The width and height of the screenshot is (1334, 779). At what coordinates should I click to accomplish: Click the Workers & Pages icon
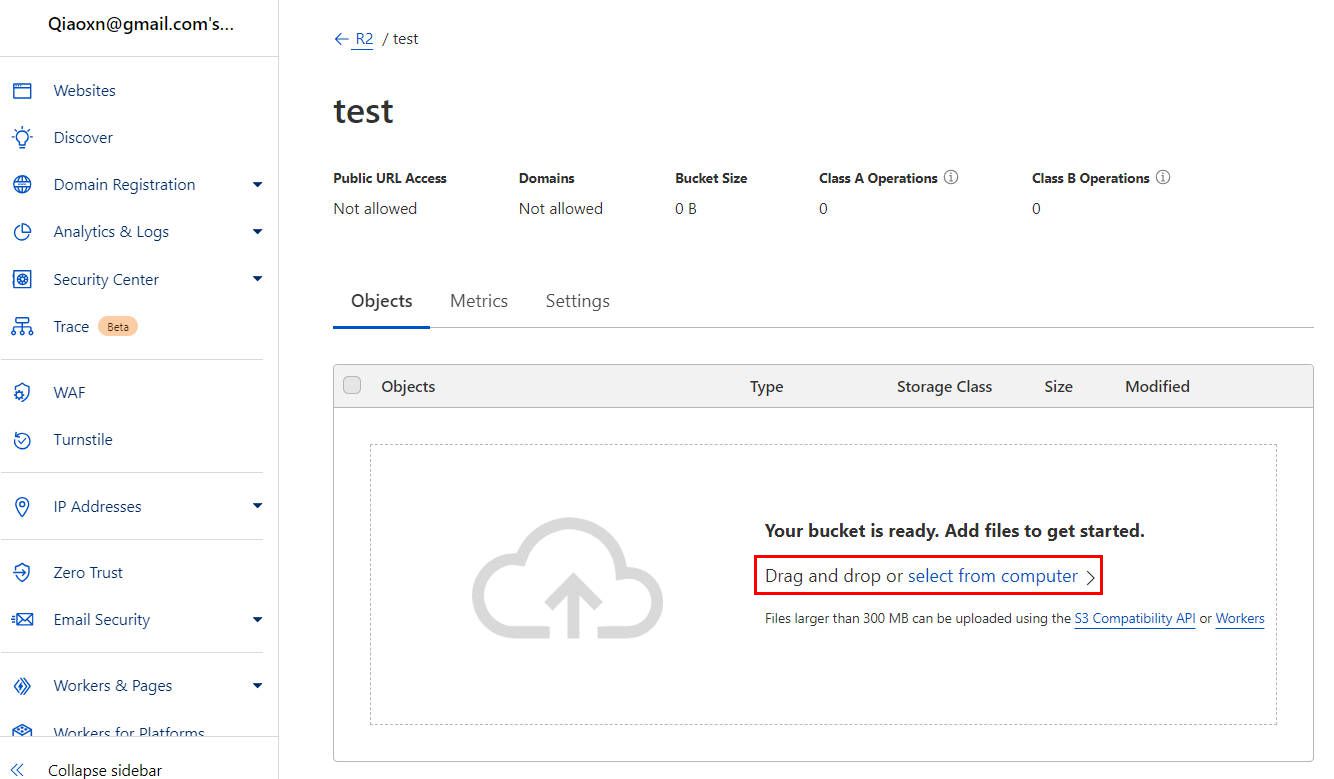(x=22, y=686)
